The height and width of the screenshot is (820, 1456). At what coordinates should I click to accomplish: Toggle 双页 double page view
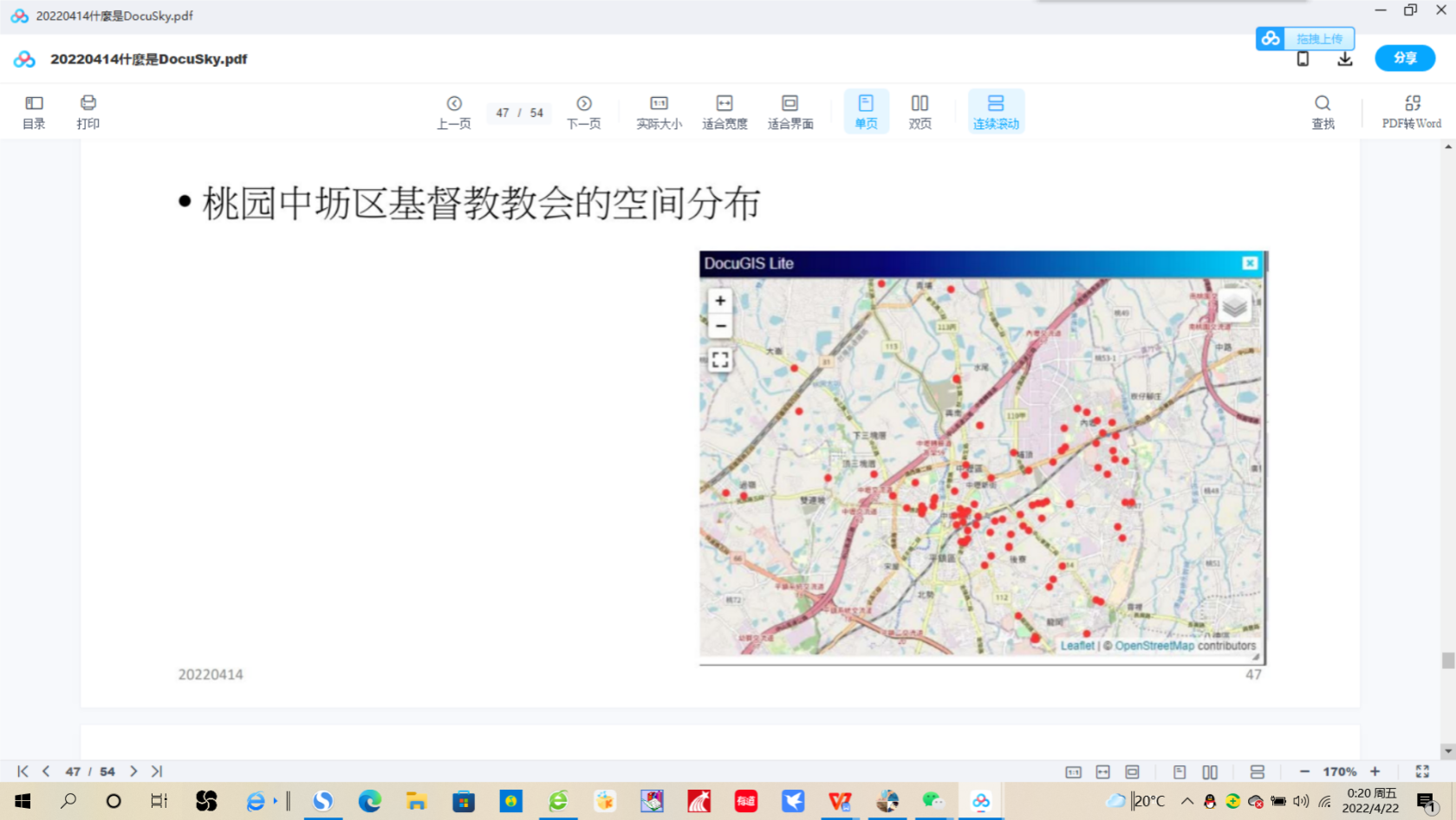pyautogui.click(x=920, y=112)
